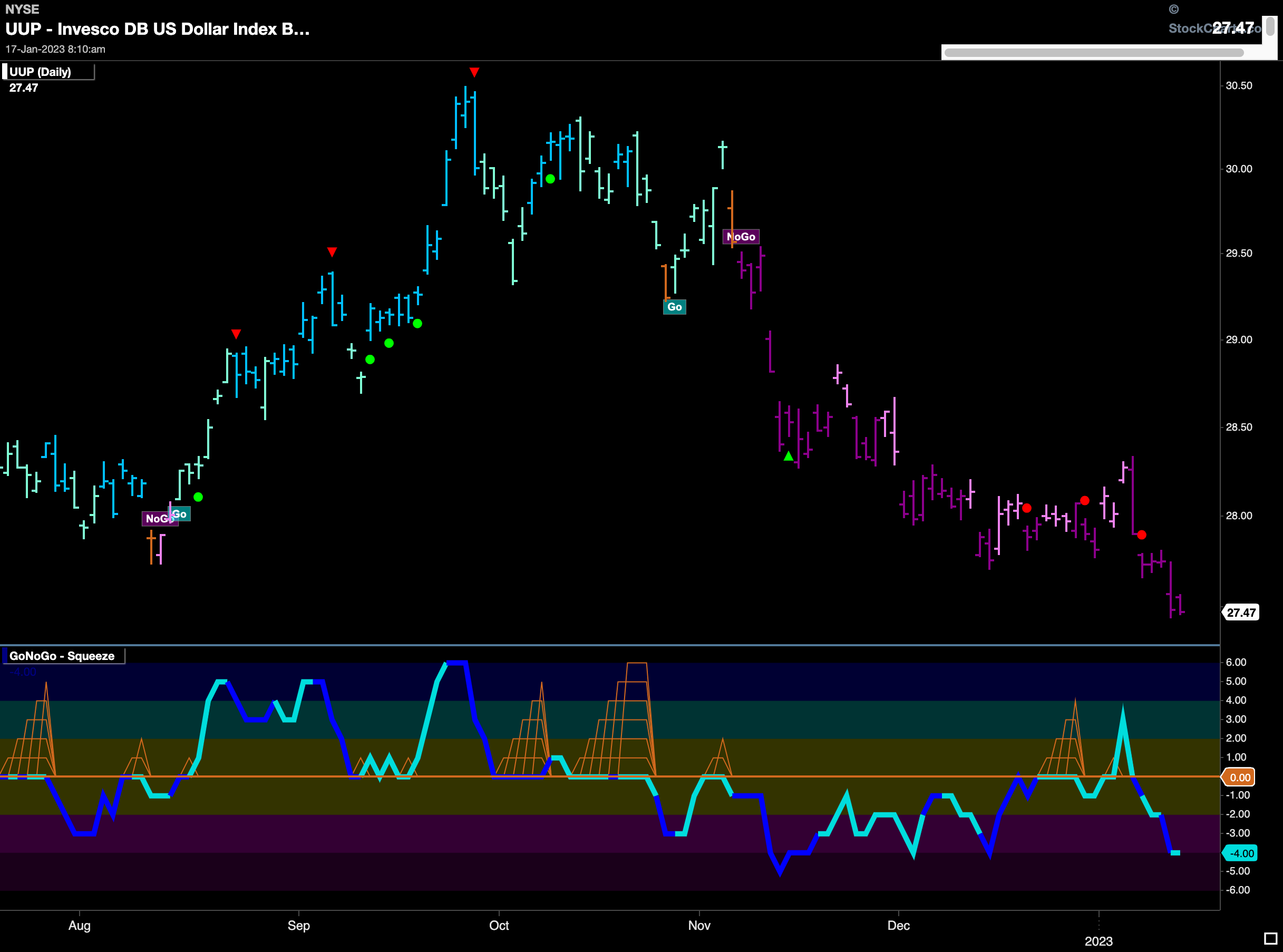
Task: Click the 'Go' tag below late-October bars
Action: click(675, 307)
